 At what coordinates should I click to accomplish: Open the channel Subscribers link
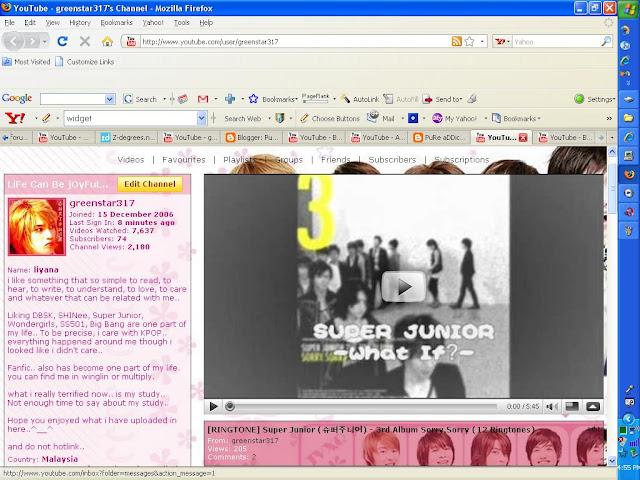pyautogui.click(x=392, y=160)
